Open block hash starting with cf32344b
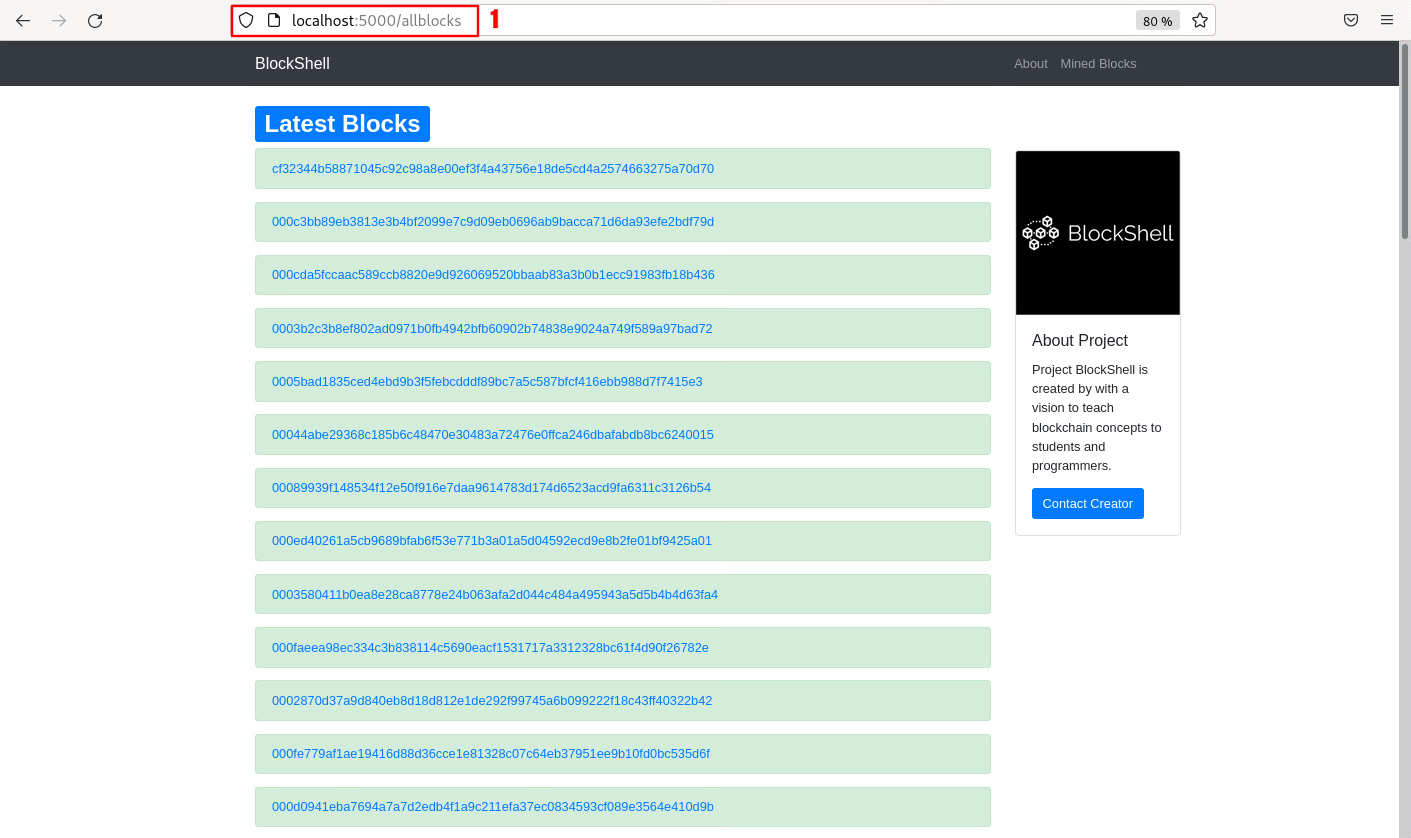This screenshot has height=838, width=1411. click(x=493, y=168)
